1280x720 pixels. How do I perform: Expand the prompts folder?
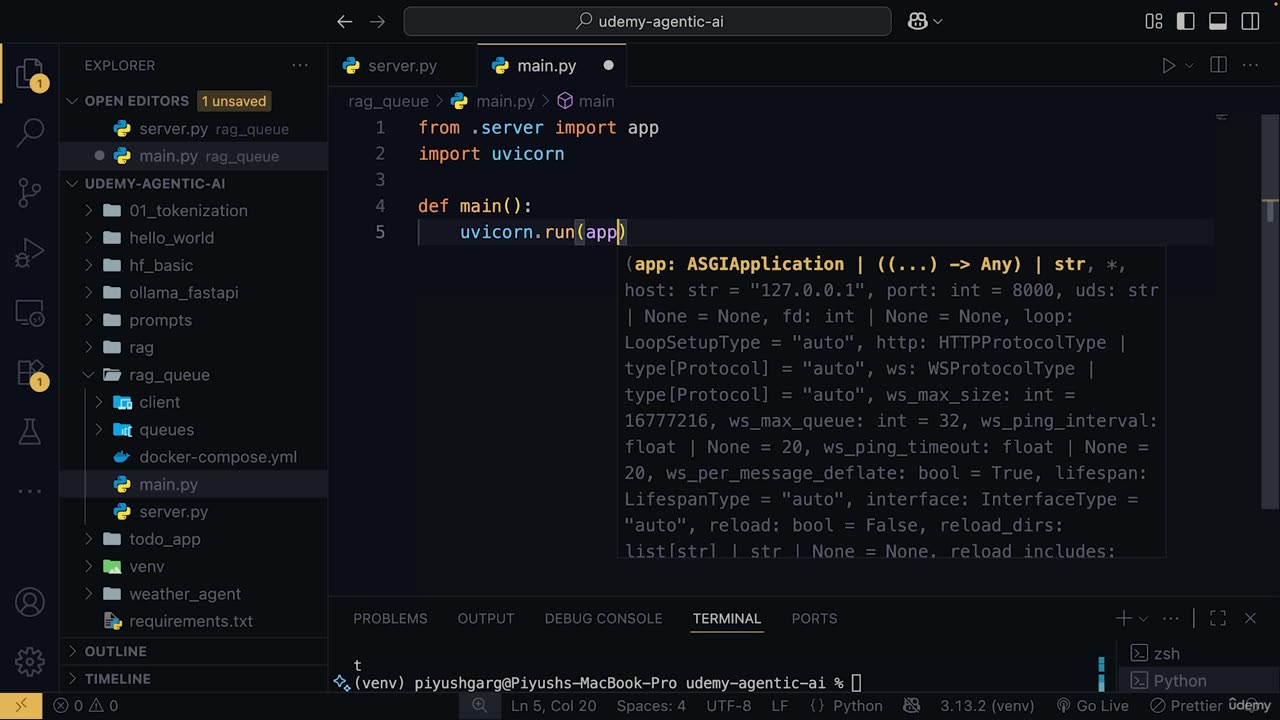pos(160,320)
